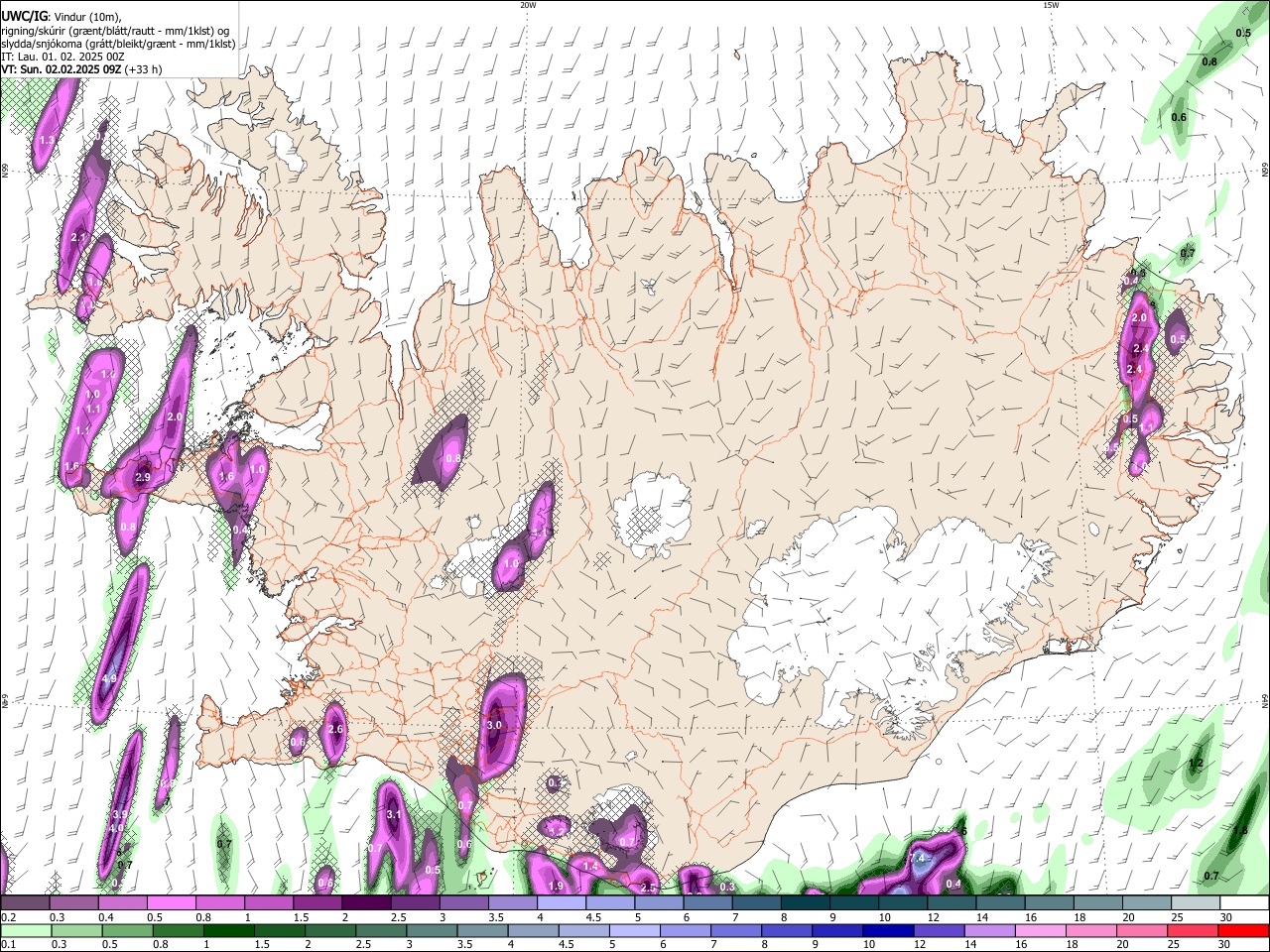Click the 25 tick label, upper legend
Screen dimensions: 1270x952
[x=1177, y=917]
